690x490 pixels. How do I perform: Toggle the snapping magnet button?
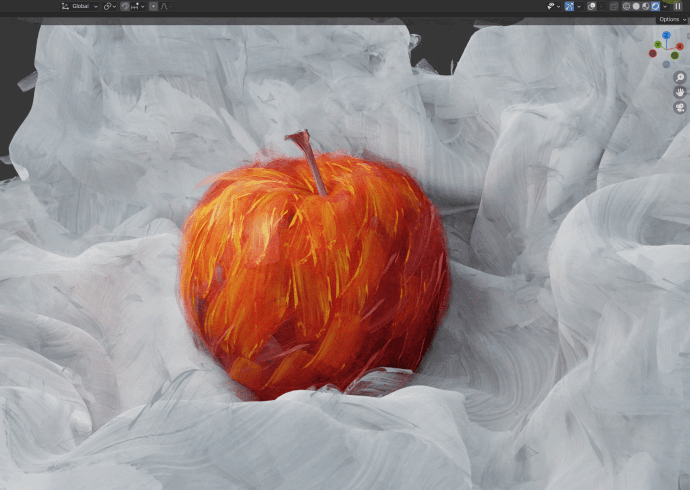(x=125, y=6)
